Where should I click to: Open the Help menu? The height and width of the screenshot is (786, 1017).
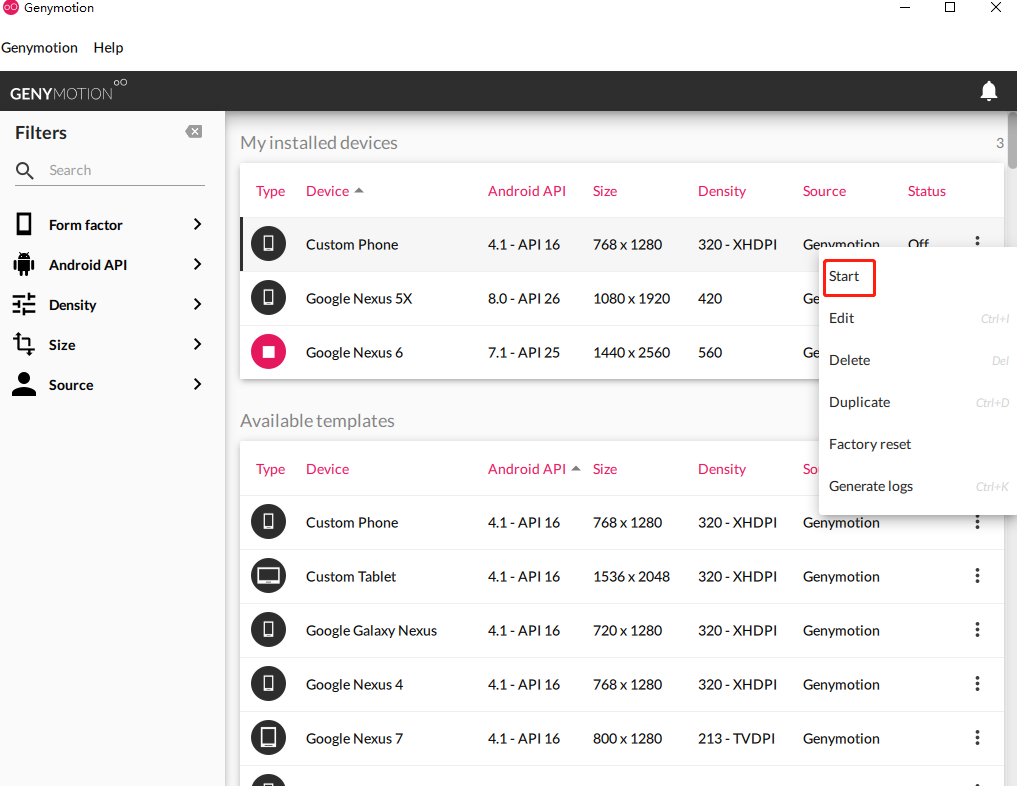click(108, 47)
